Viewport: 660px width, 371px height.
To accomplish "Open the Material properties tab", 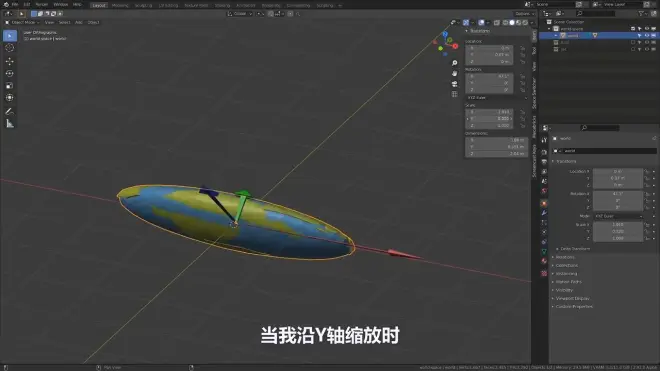I will (544, 261).
